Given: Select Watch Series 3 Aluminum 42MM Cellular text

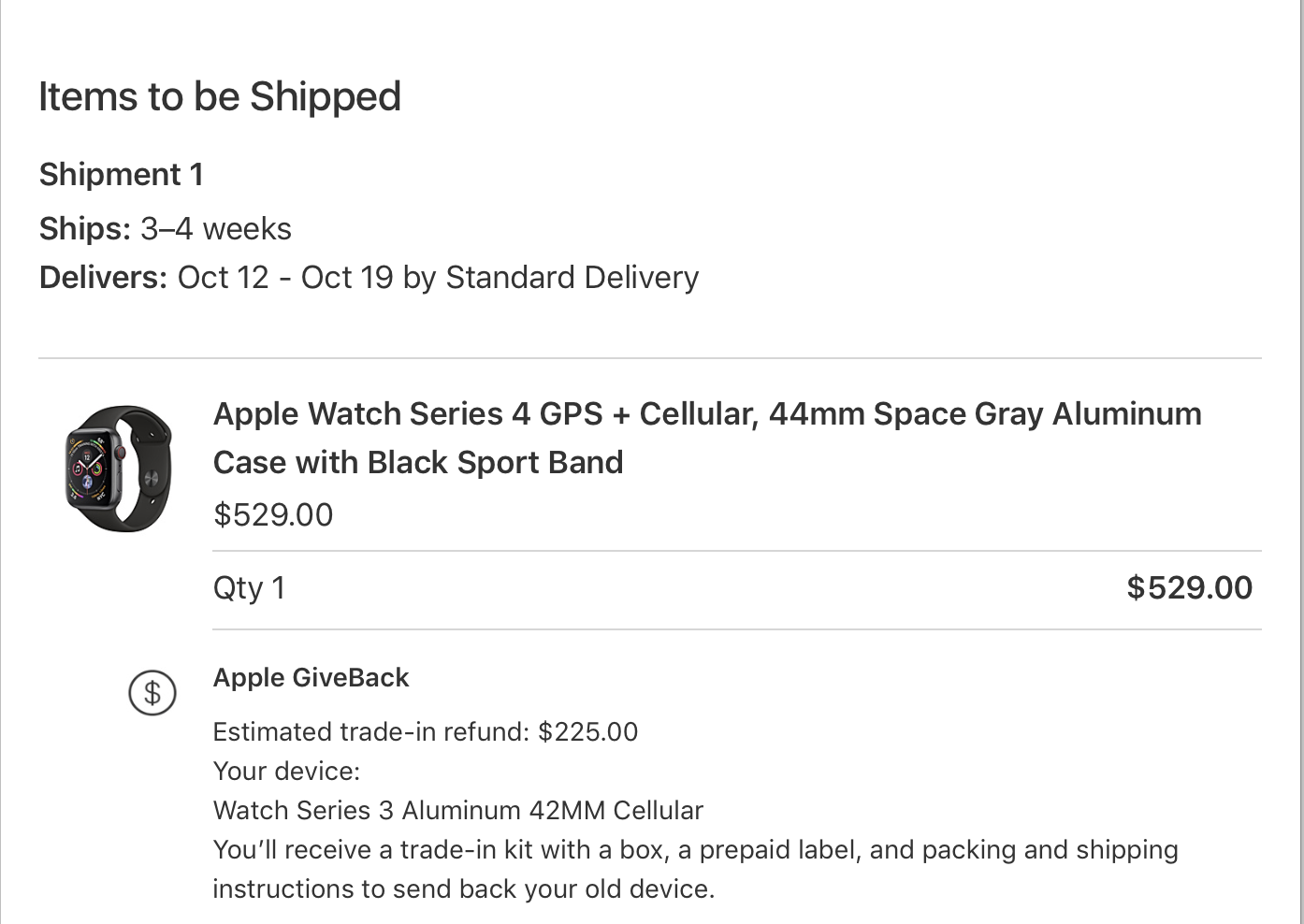Looking at the screenshot, I should [x=457, y=811].
